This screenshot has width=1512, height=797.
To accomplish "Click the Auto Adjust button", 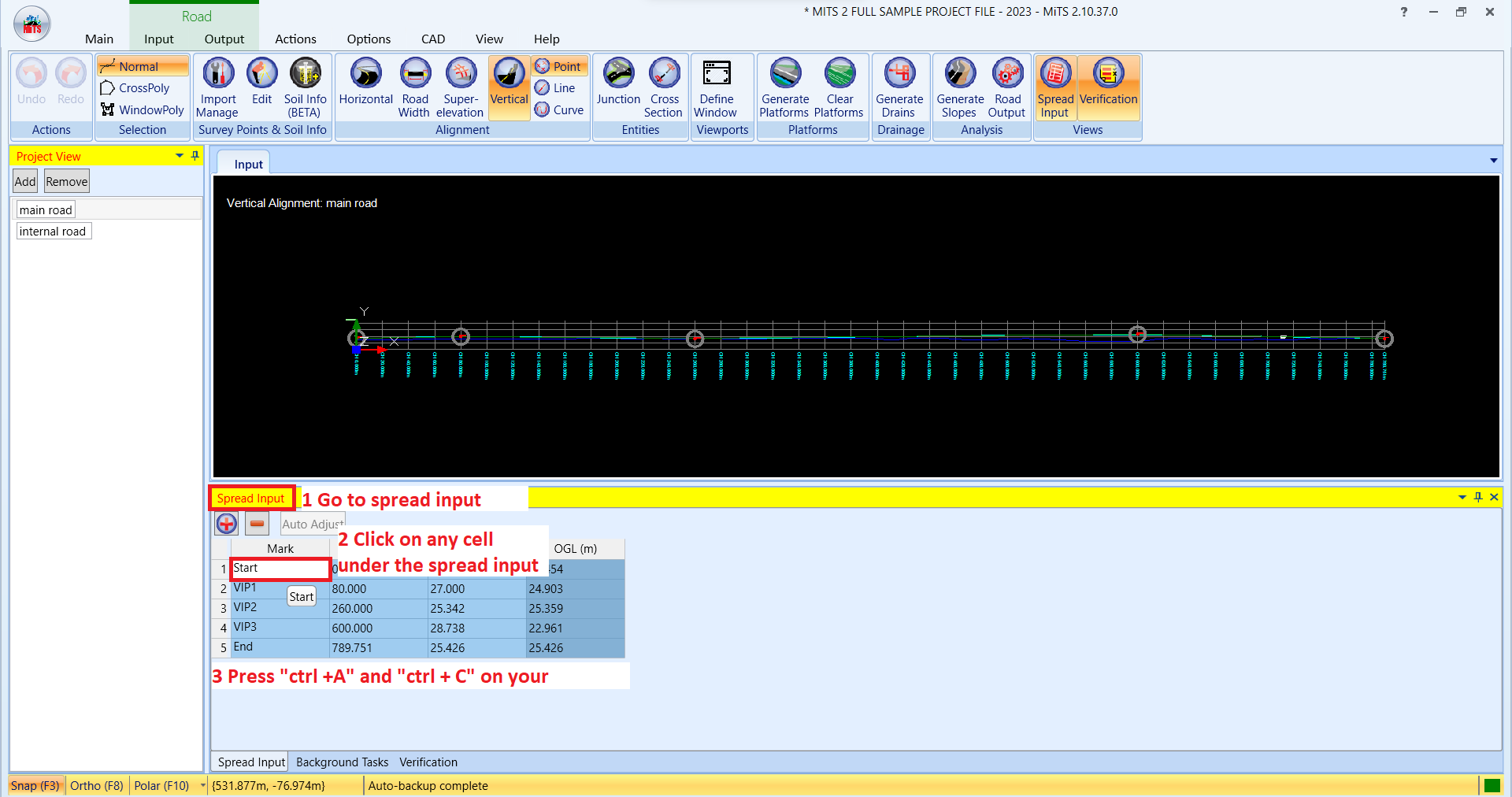I will click(312, 524).
